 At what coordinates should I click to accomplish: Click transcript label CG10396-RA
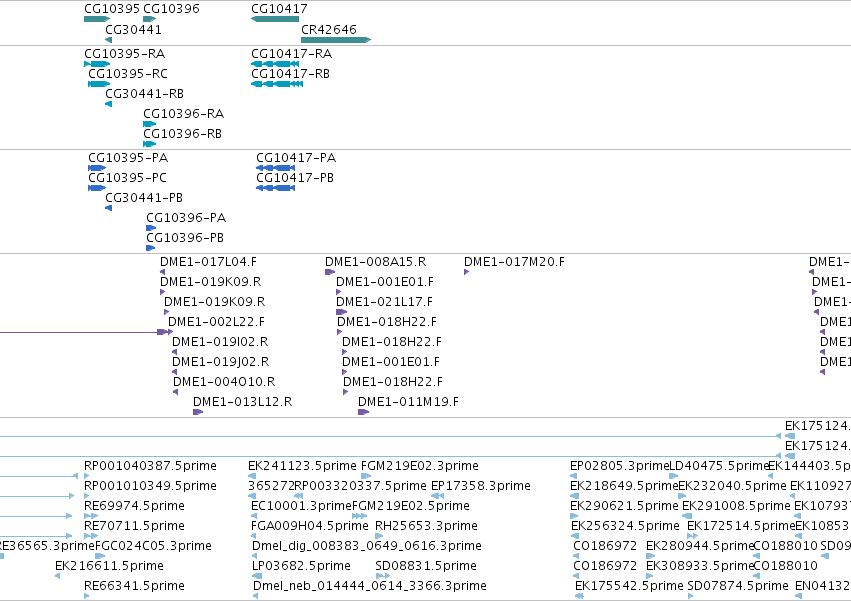(x=183, y=114)
